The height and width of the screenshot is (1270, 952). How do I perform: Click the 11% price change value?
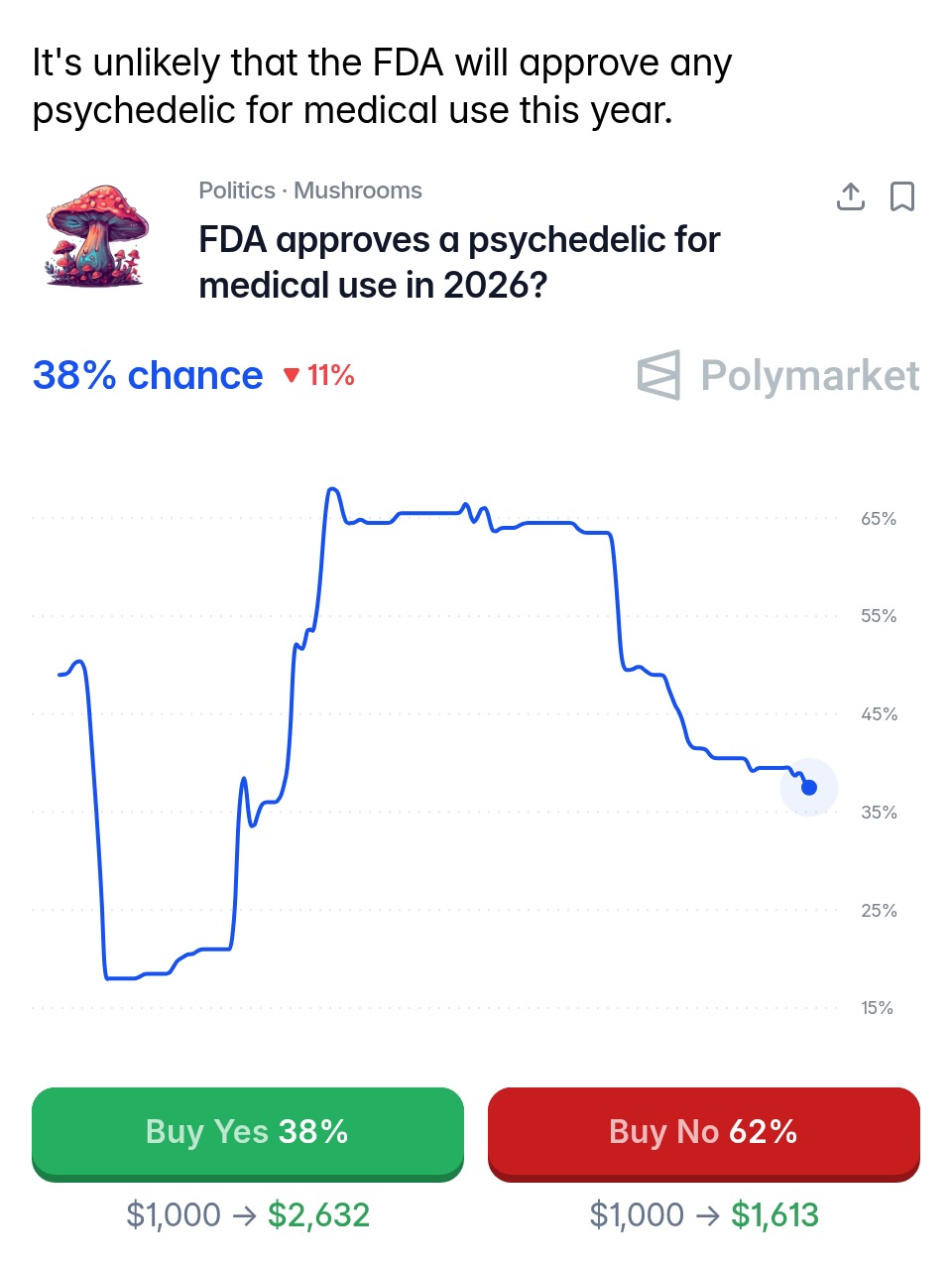330,375
